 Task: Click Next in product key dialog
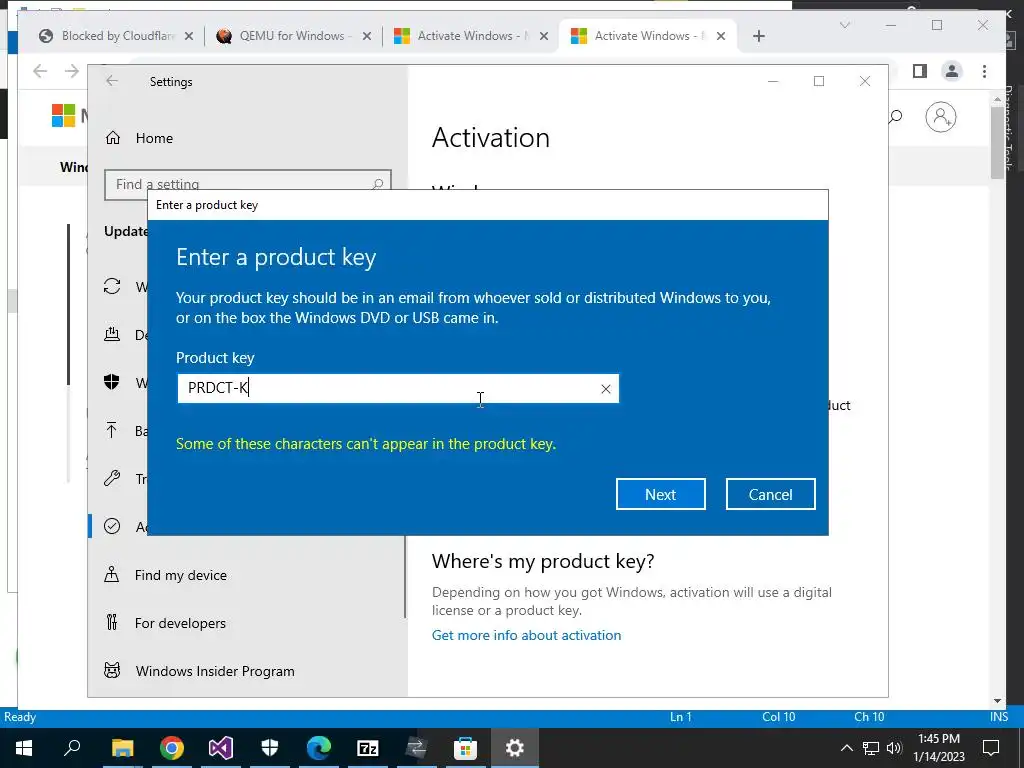[x=660, y=494]
